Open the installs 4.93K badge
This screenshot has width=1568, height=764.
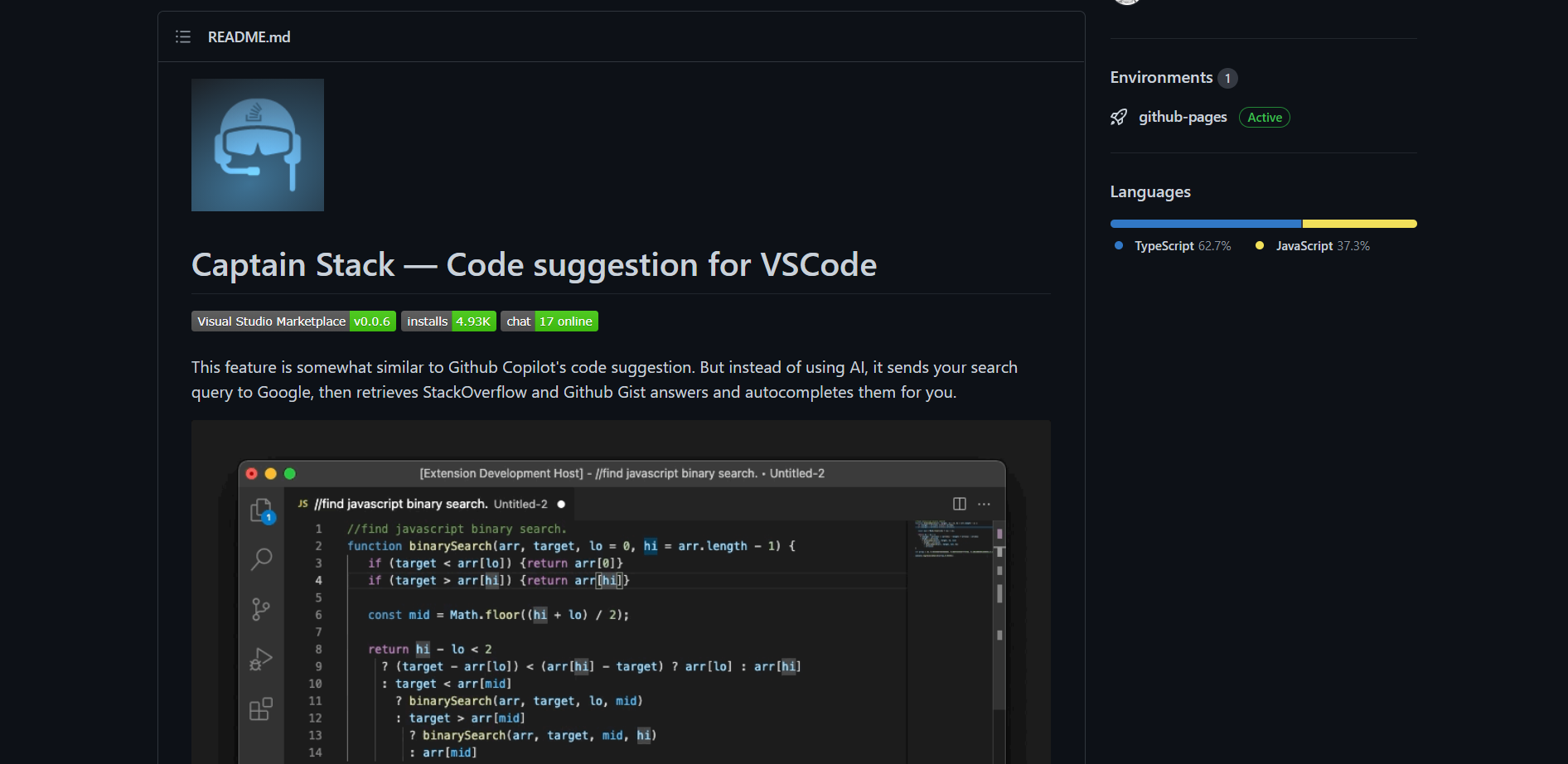tap(448, 322)
